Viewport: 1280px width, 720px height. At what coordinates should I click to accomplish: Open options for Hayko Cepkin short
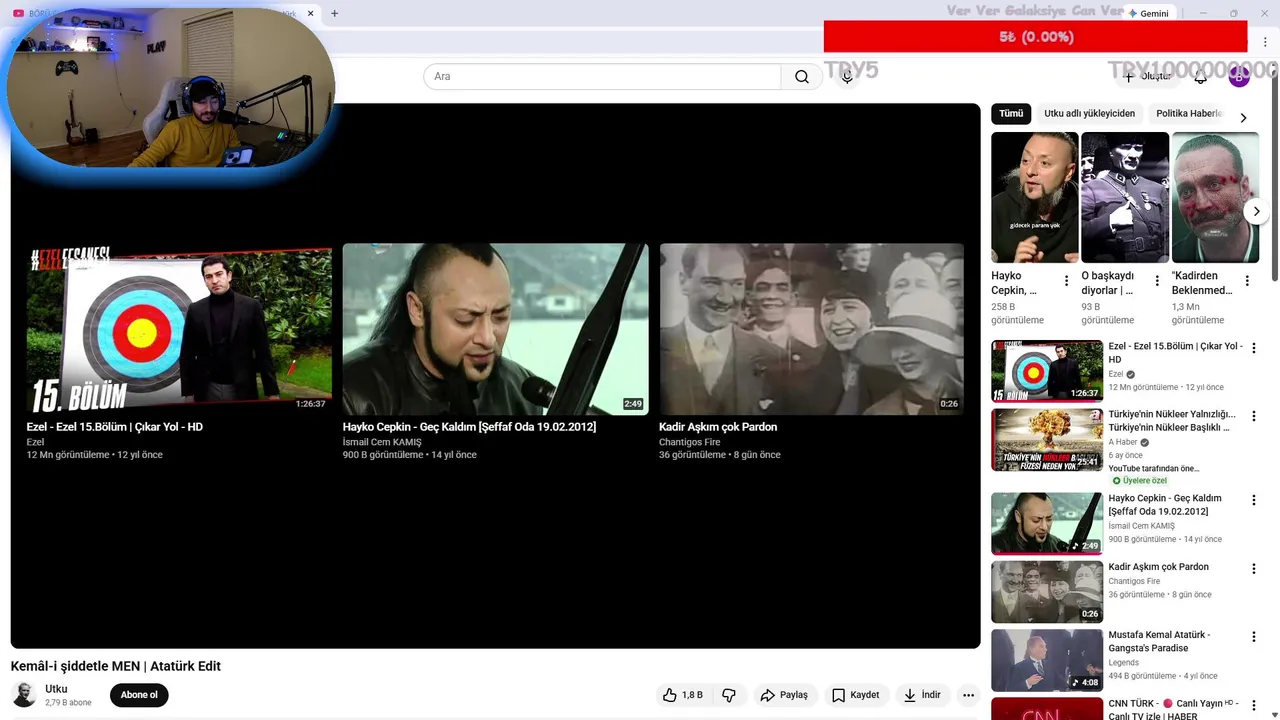point(1066,281)
